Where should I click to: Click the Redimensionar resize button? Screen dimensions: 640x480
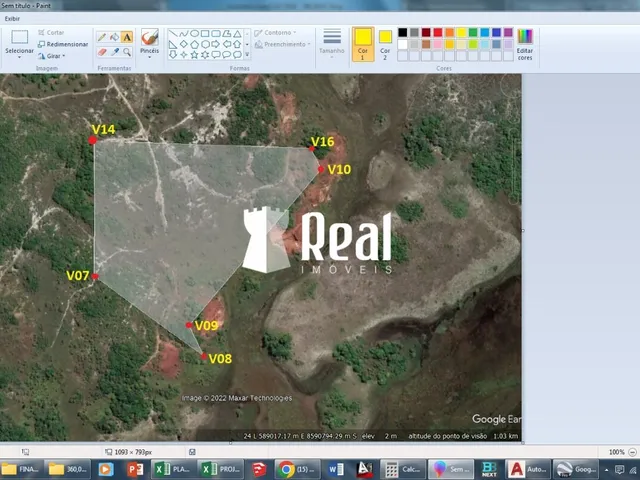click(63, 44)
